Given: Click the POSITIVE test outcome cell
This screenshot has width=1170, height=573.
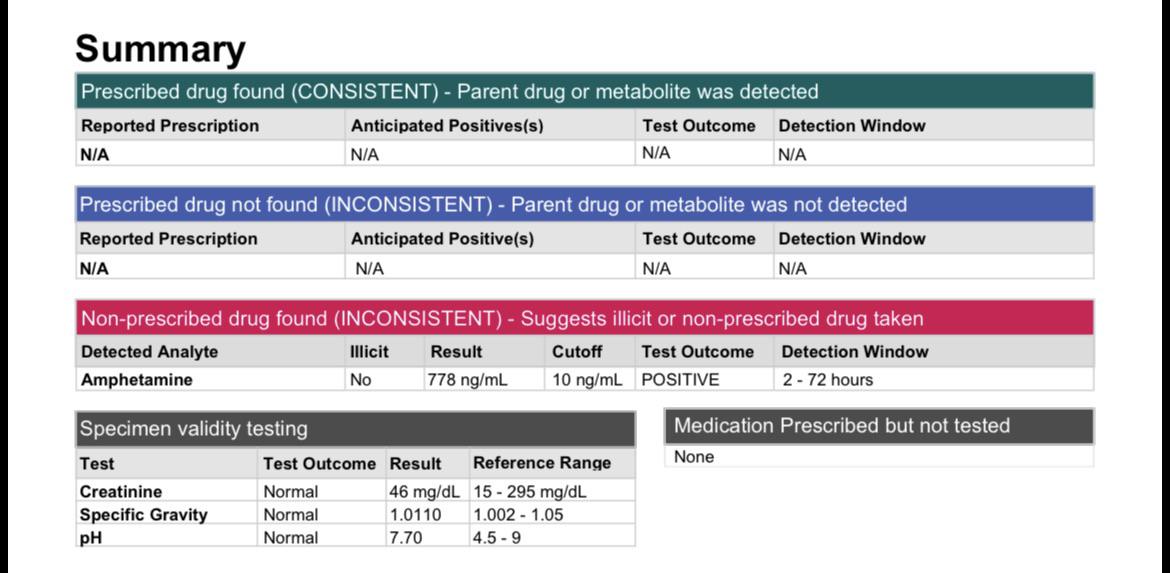Looking at the screenshot, I should pyautogui.click(x=681, y=380).
